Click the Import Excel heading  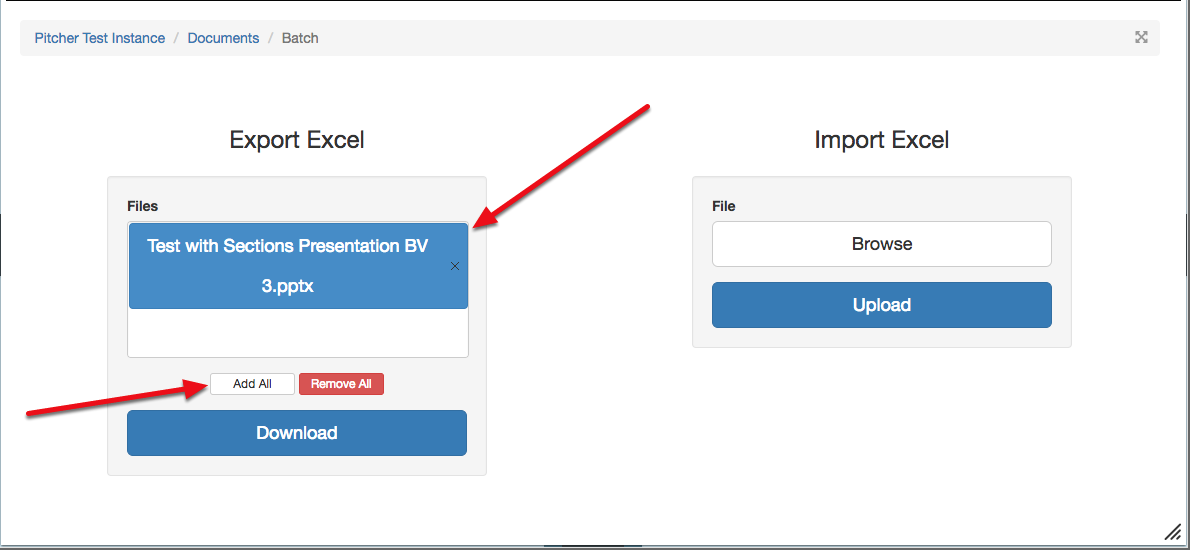(881, 140)
